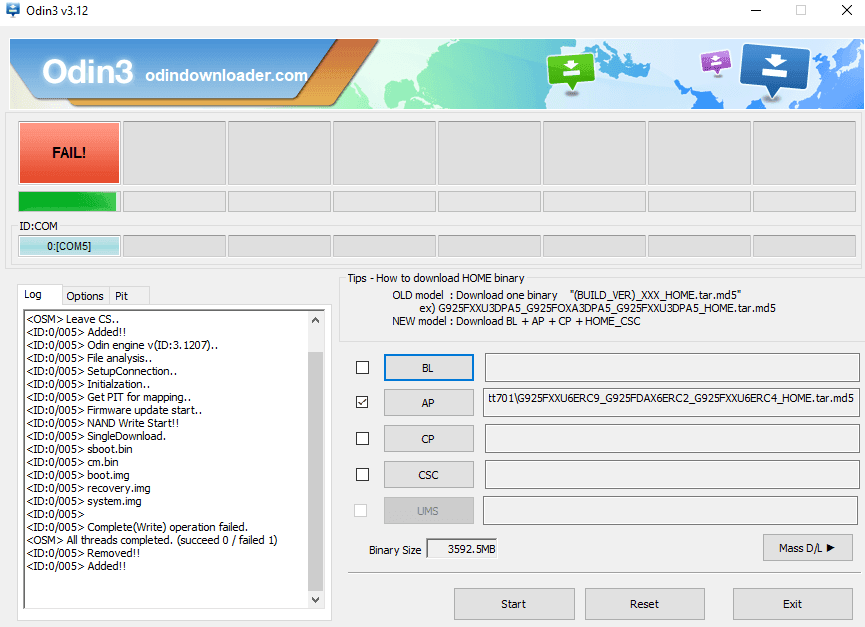865x627 pixels.
Task: Click log line 'Removed!!'
Action: 84,553
